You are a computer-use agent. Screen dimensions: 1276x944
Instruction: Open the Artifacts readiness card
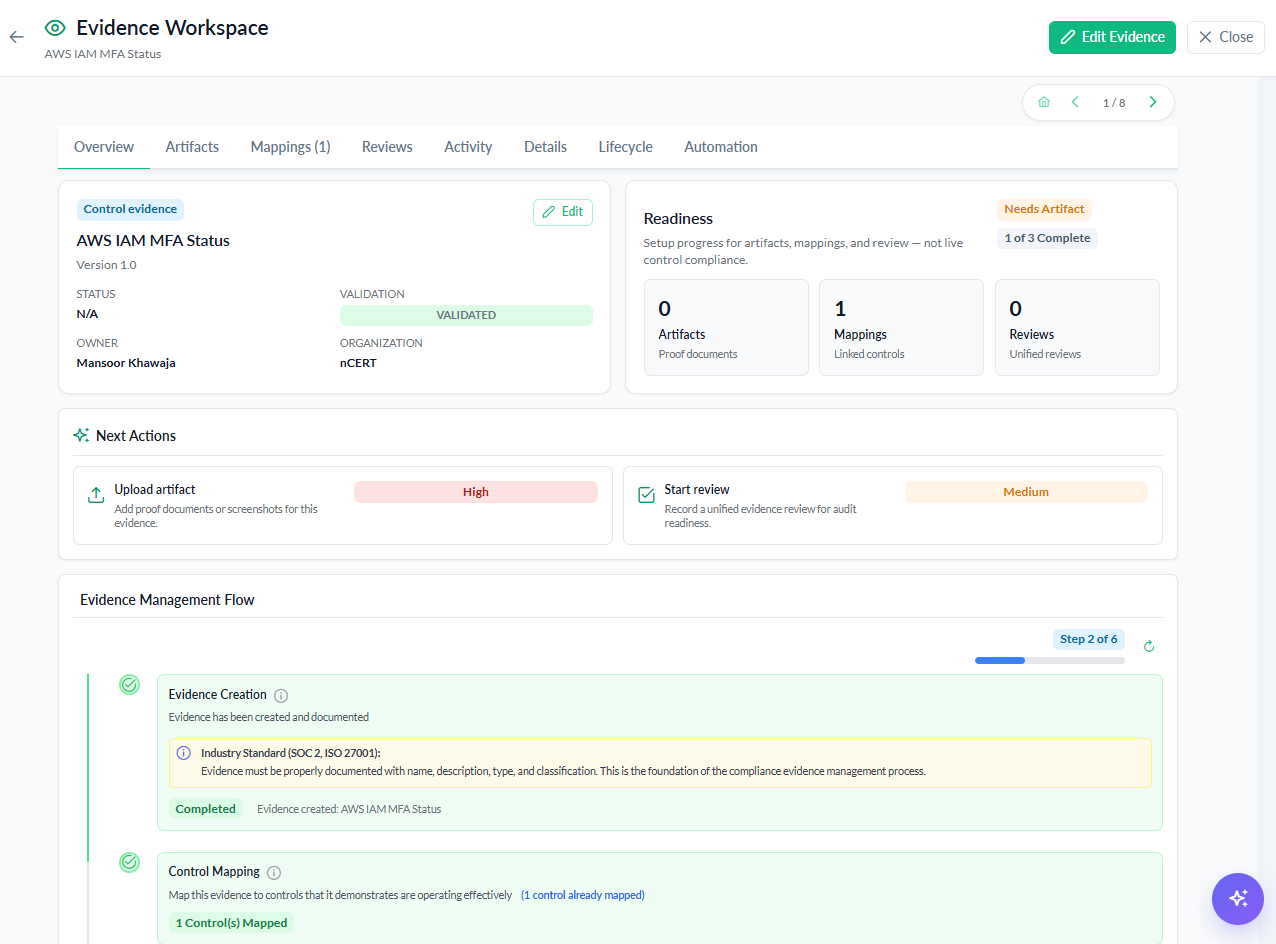tap(726, 328)
